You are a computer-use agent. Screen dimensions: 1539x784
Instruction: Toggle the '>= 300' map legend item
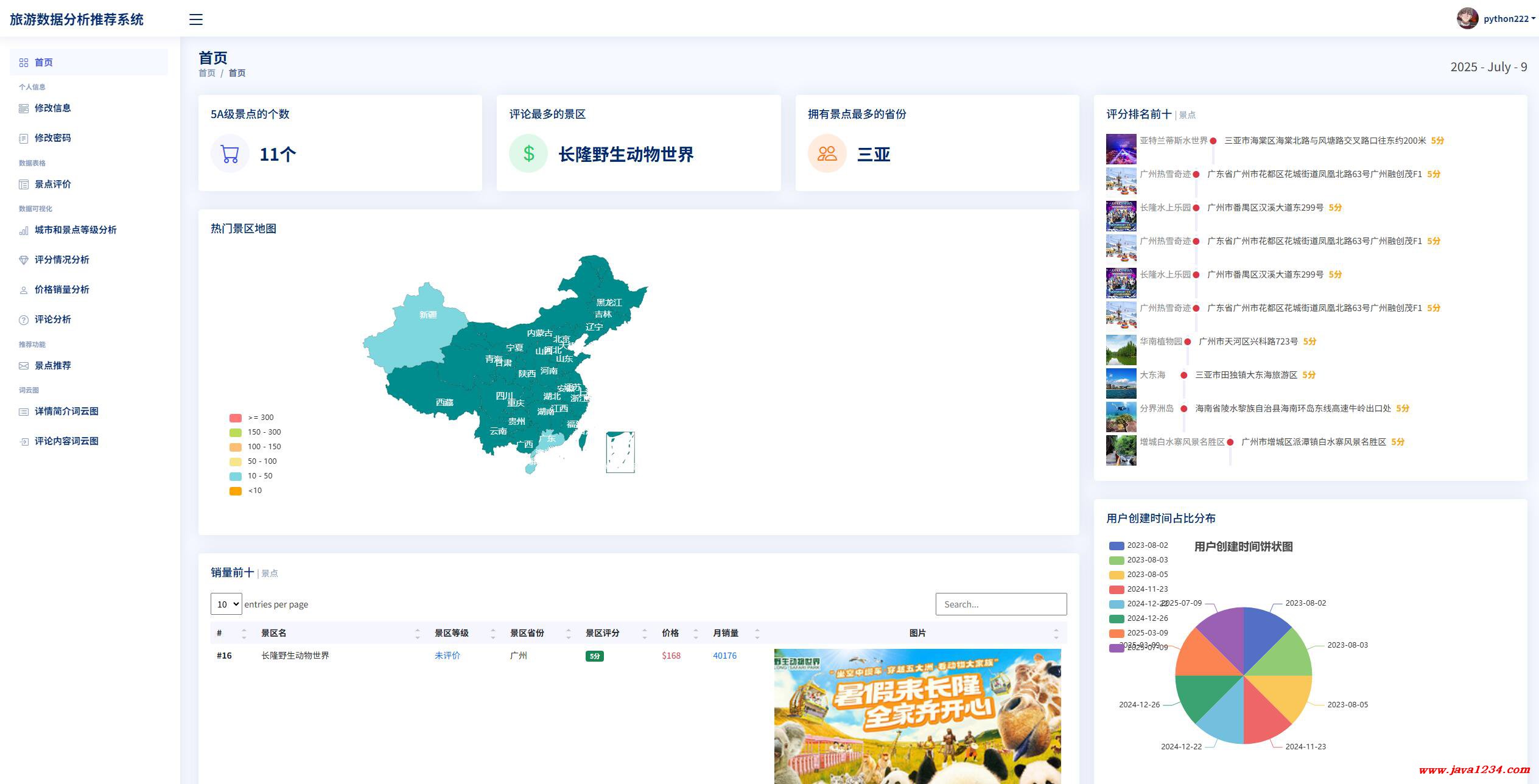click(x=236, y=418)
